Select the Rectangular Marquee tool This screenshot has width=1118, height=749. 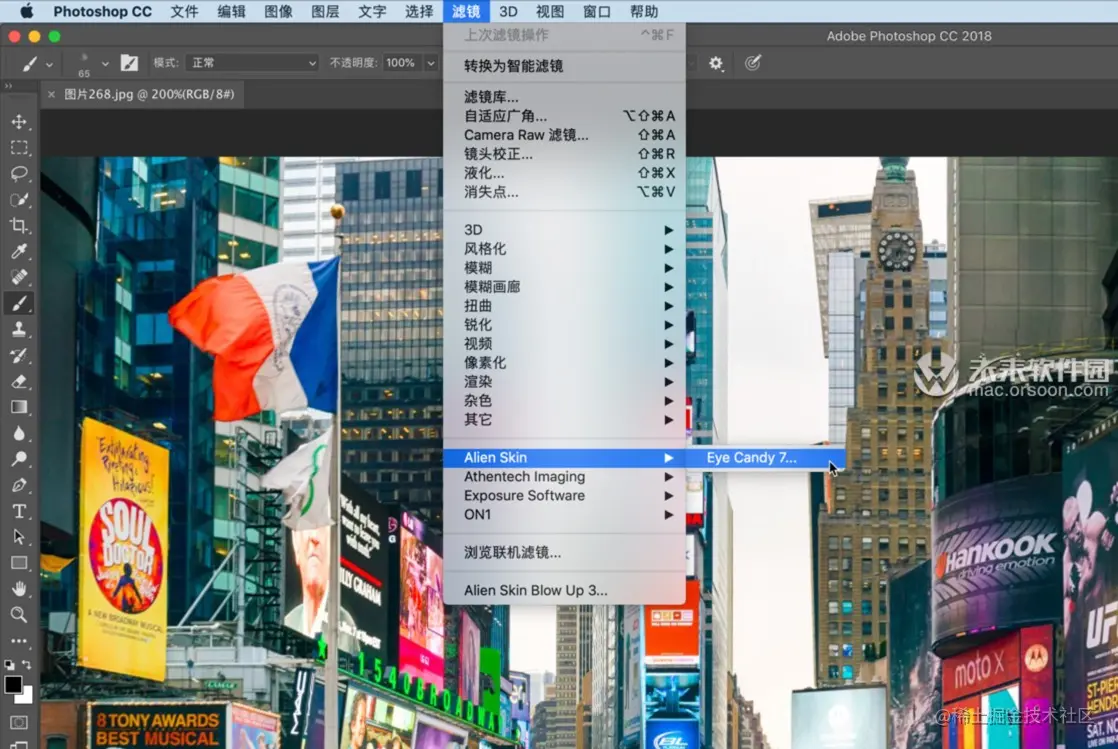(x=19, y=148)
